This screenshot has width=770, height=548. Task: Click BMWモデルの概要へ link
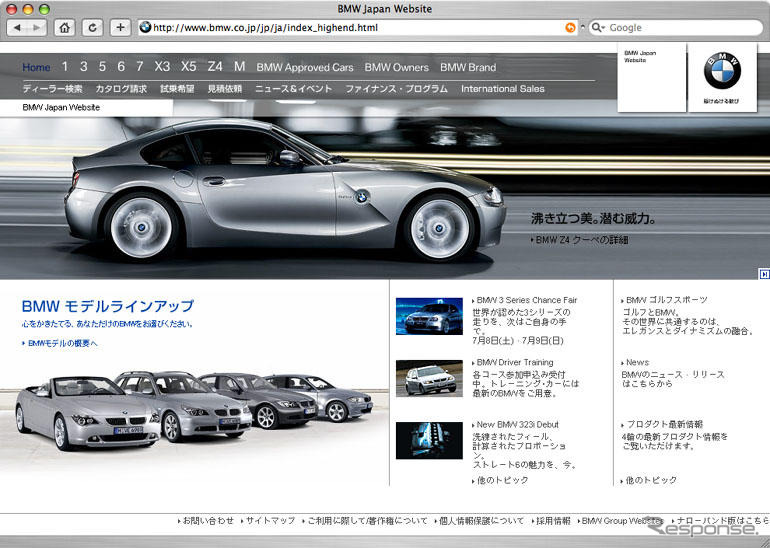[x=60, y=343]
